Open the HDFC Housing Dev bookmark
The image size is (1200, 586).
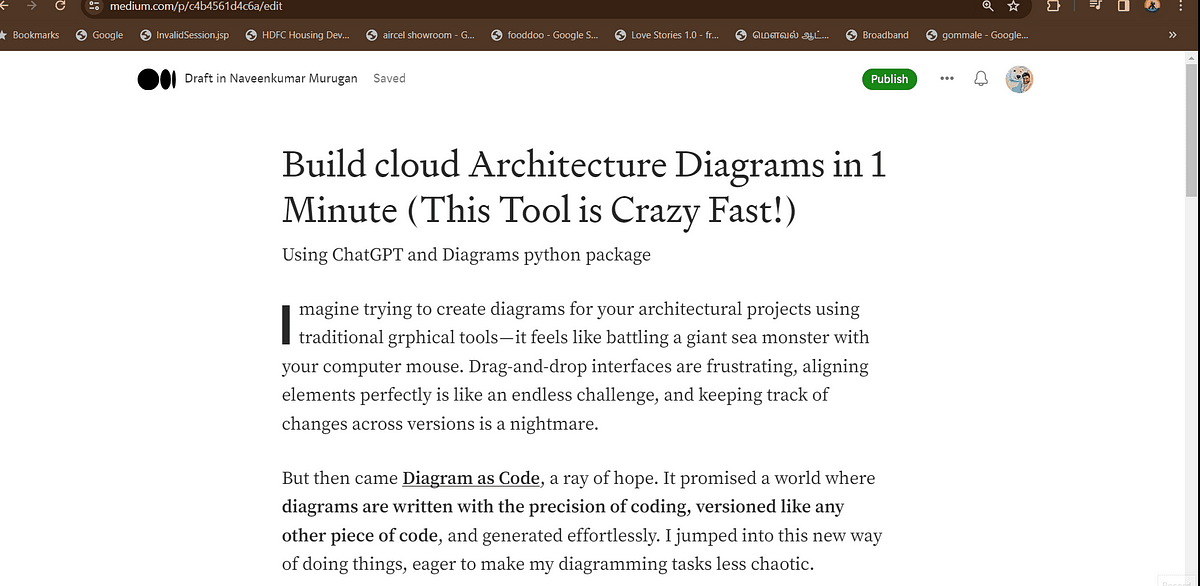(x=297, y=35)
